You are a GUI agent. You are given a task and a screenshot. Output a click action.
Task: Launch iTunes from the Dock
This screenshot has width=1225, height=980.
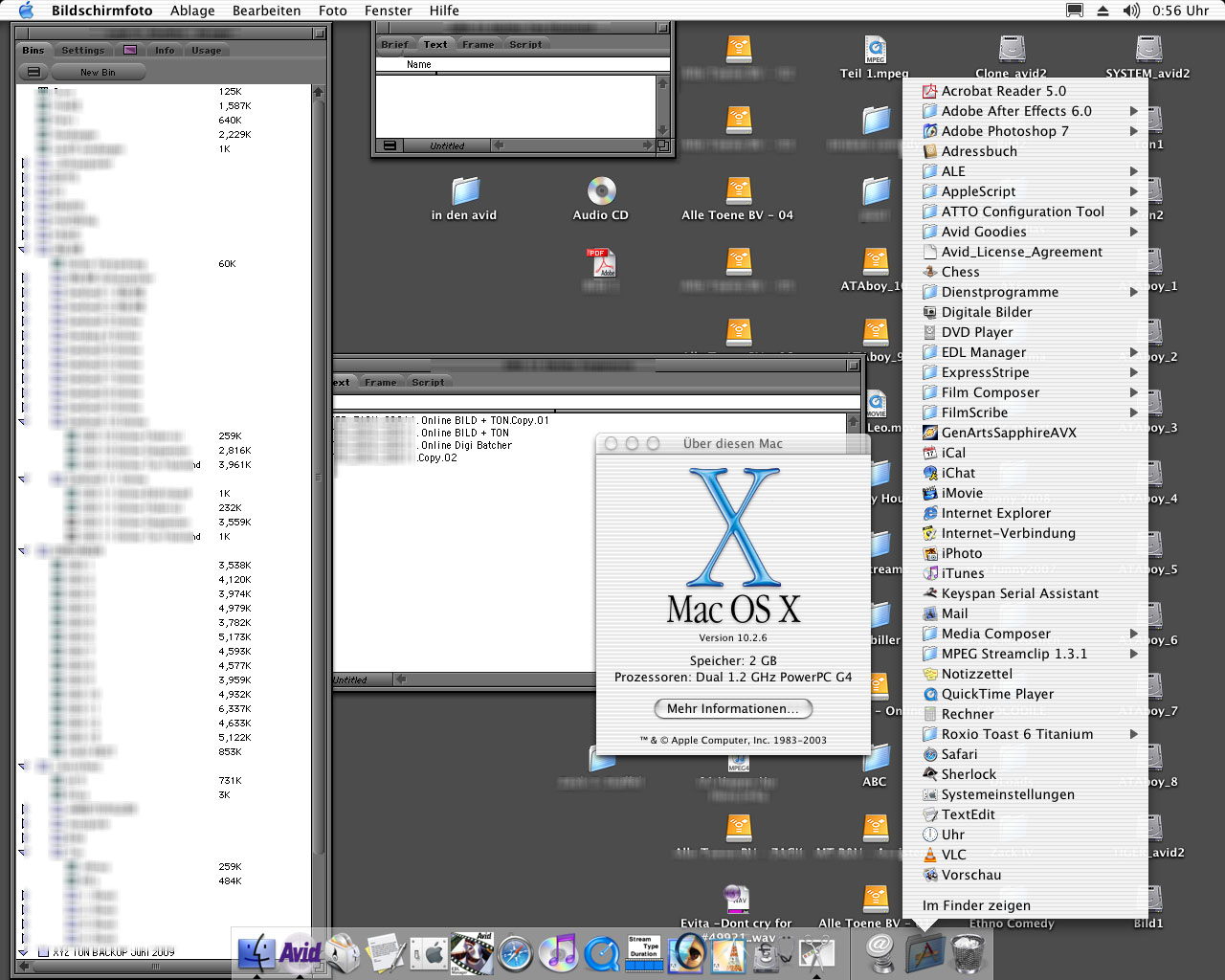558,953
